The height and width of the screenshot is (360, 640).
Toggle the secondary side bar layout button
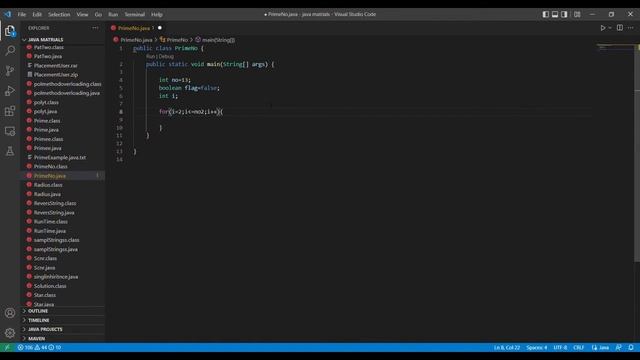(564, 14)
